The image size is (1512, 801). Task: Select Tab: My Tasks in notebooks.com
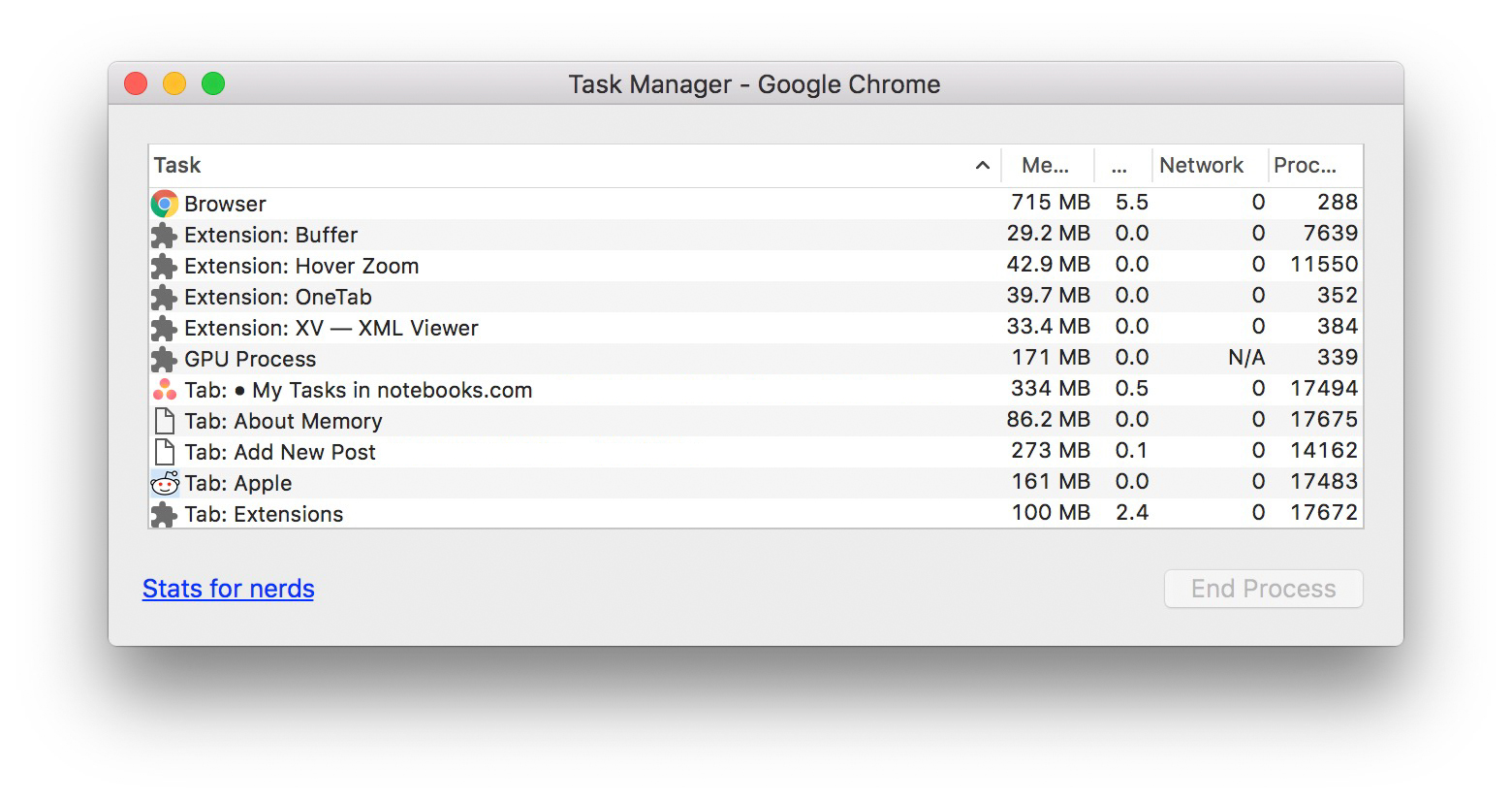(x=756, y=390)
